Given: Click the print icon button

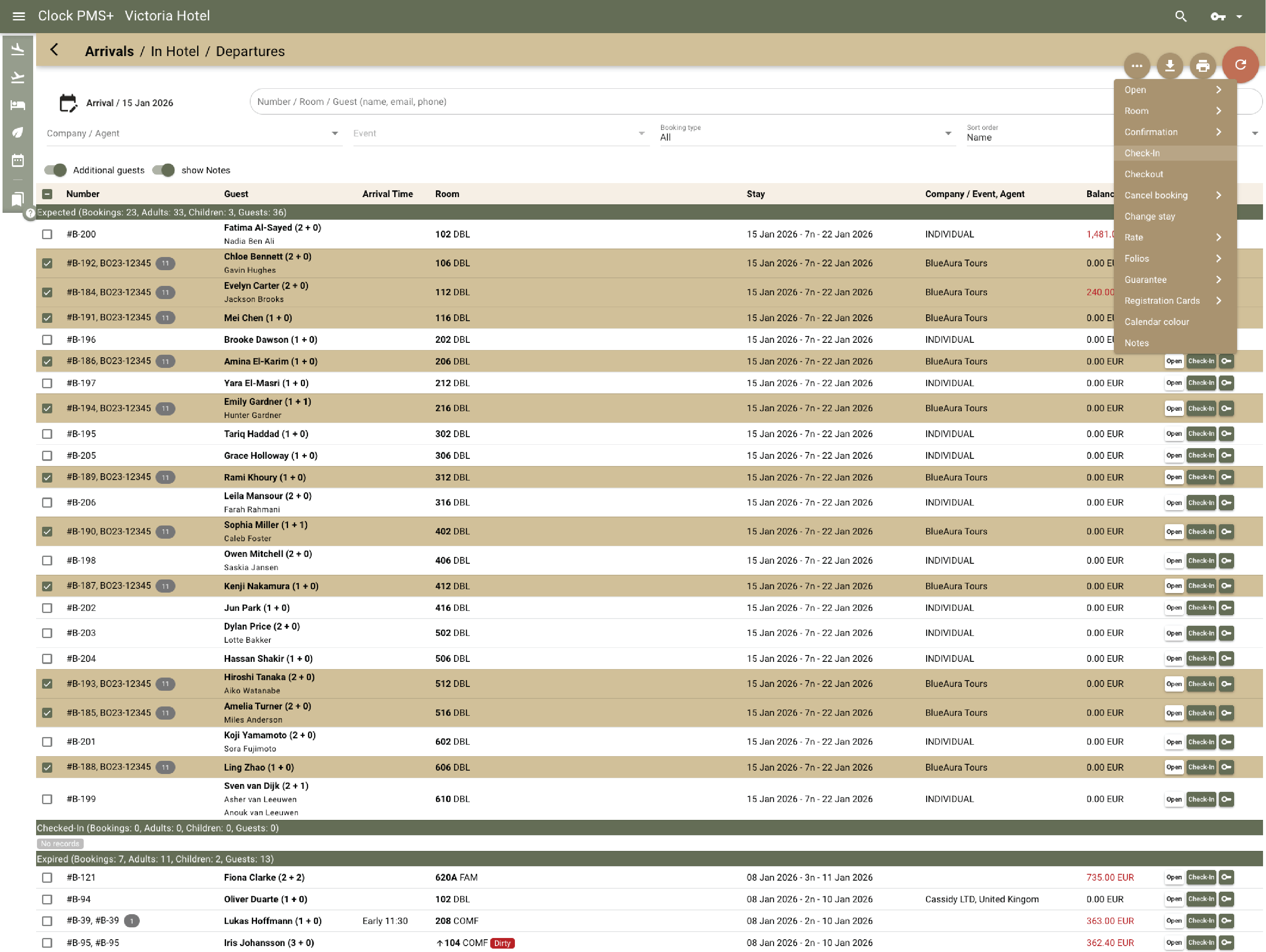Looking at the screenshot, I should (1202, 66).
